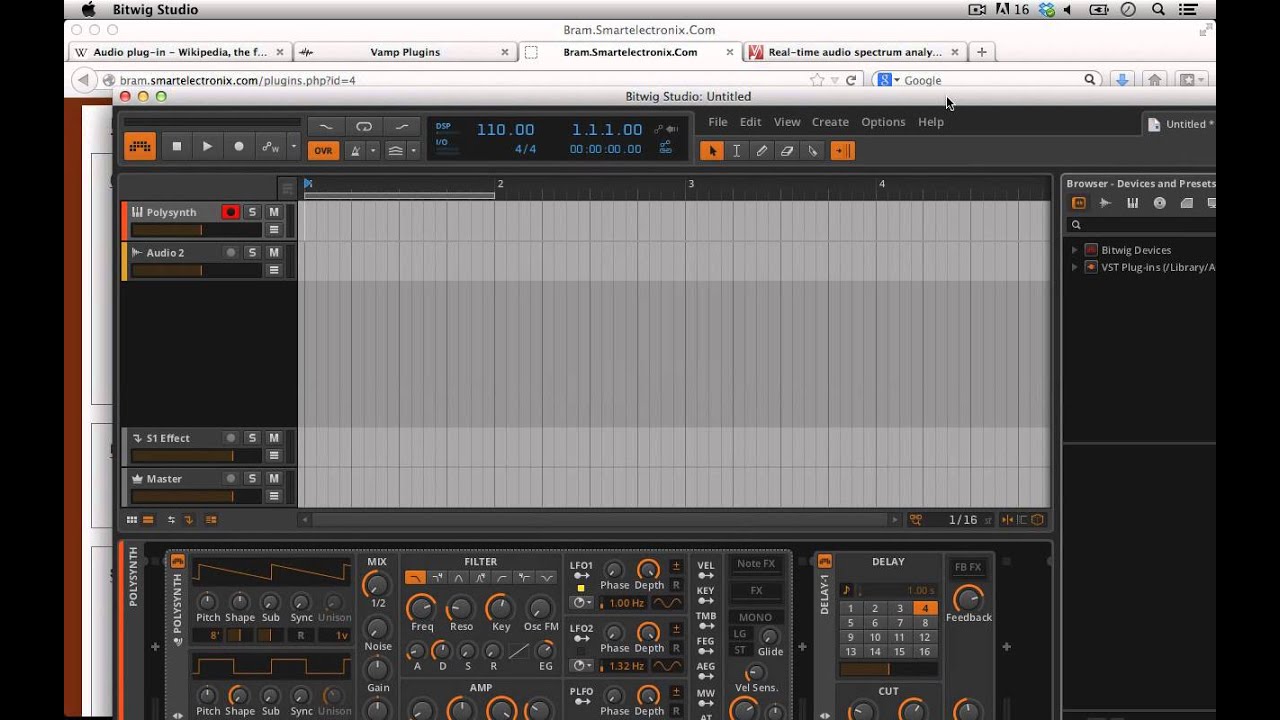The height and width of the screenshot is (720, 1280).
Task: Toggle the orange piano keyboard button
Action: pyautogui.click(x=140, y=147)
